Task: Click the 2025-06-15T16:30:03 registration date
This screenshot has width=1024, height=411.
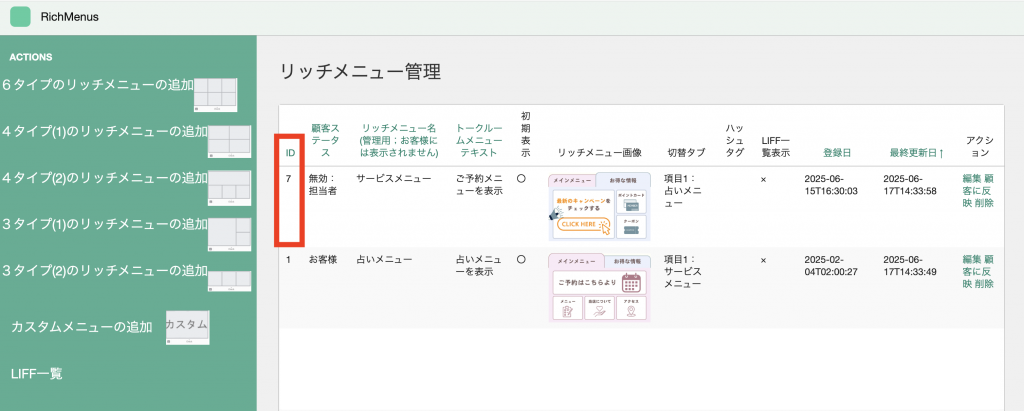Action: [x=831, y=184]
